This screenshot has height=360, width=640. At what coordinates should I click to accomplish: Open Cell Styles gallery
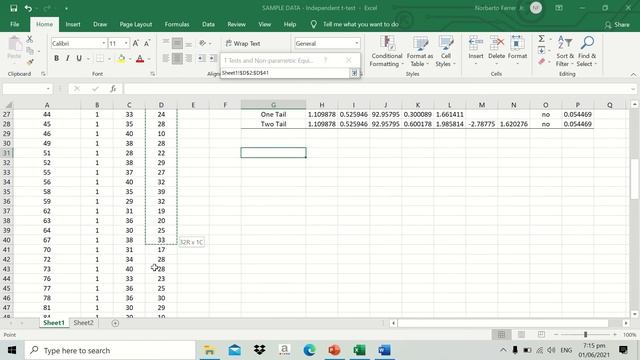(x=445, y=51)
